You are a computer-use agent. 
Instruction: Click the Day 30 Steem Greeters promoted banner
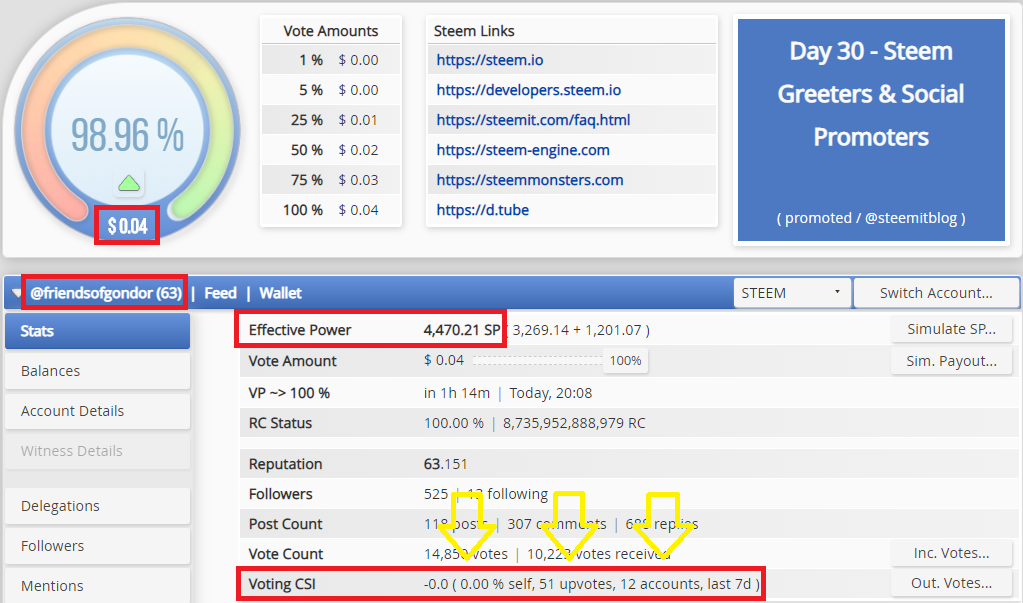871,130
